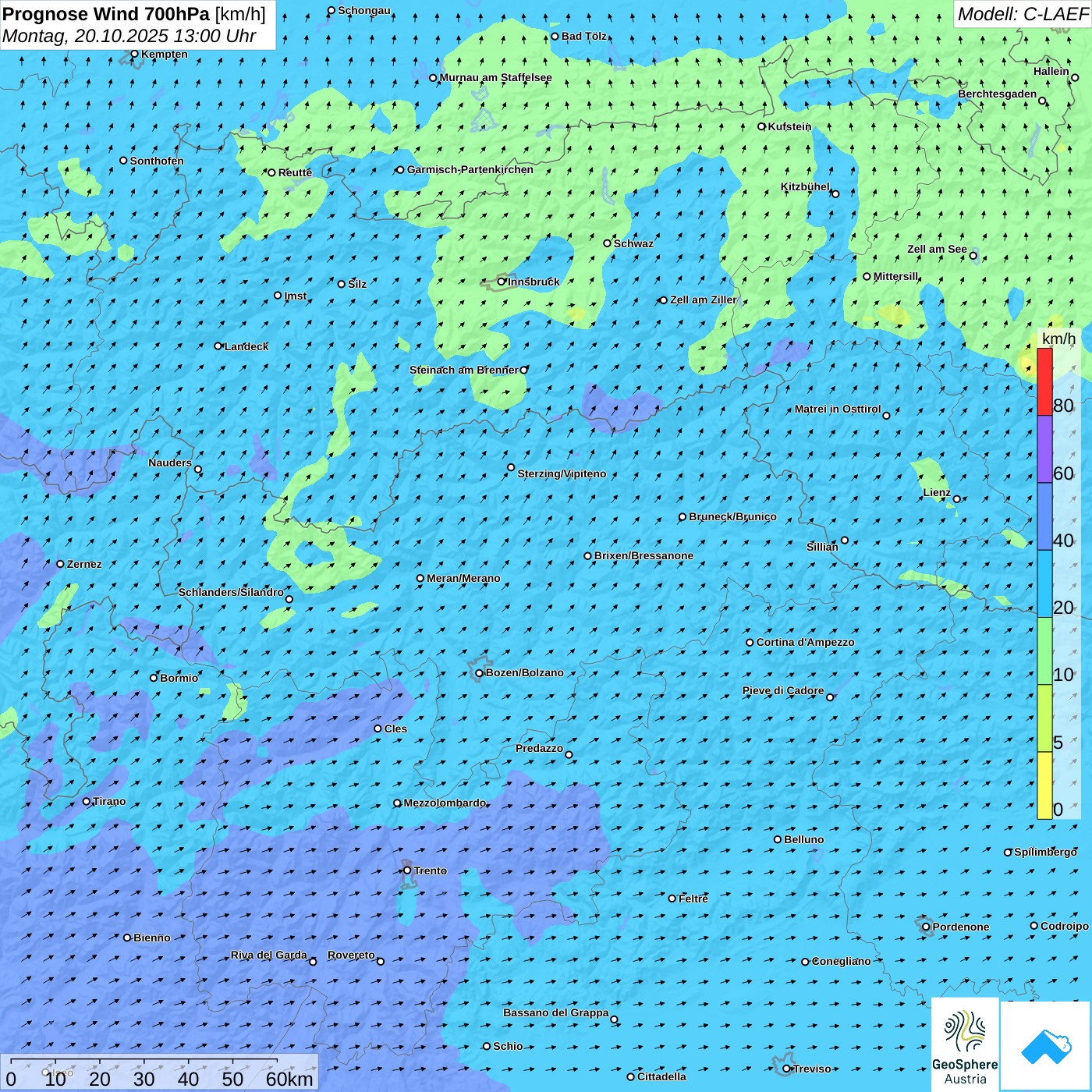Screen dimensions: 1092x1092
Task: Click the Predazzo label
Action: click(539, 748)
